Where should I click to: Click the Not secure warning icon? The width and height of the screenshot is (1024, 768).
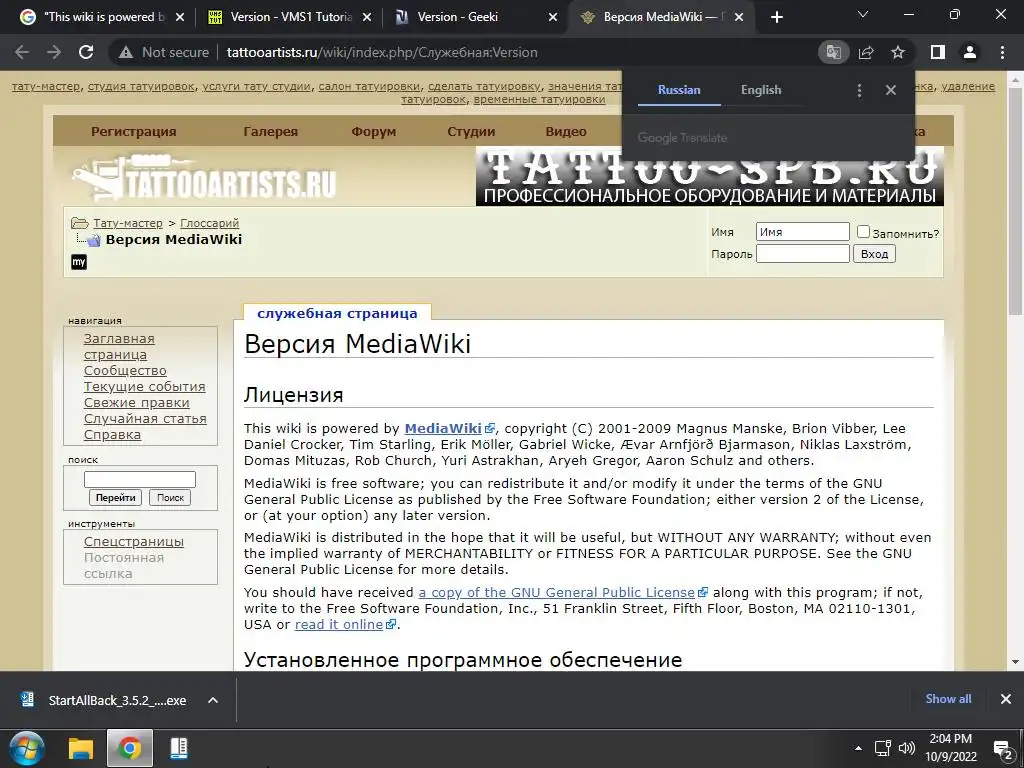[126, 52]
